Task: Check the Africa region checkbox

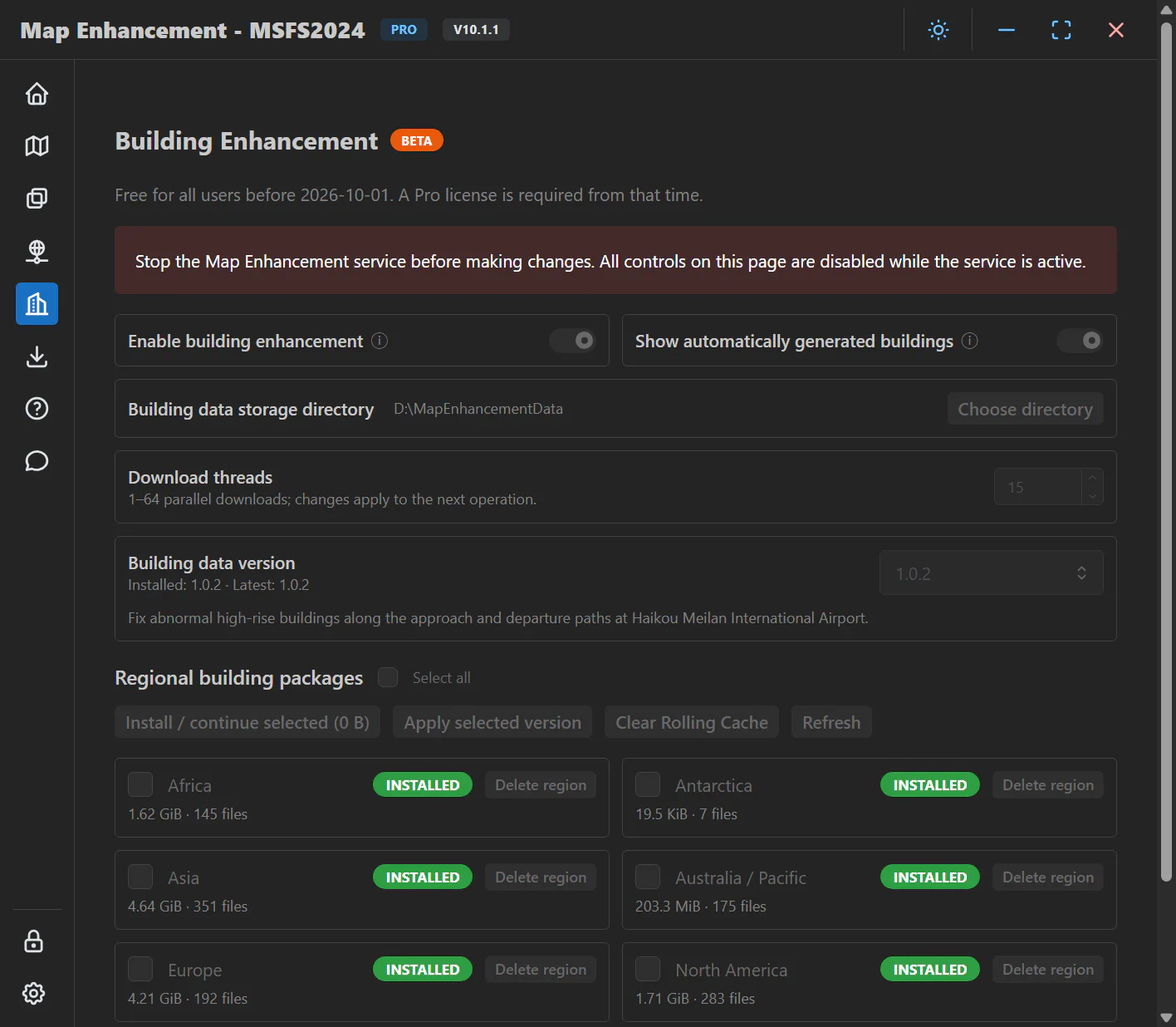Action: click(140, 784)
